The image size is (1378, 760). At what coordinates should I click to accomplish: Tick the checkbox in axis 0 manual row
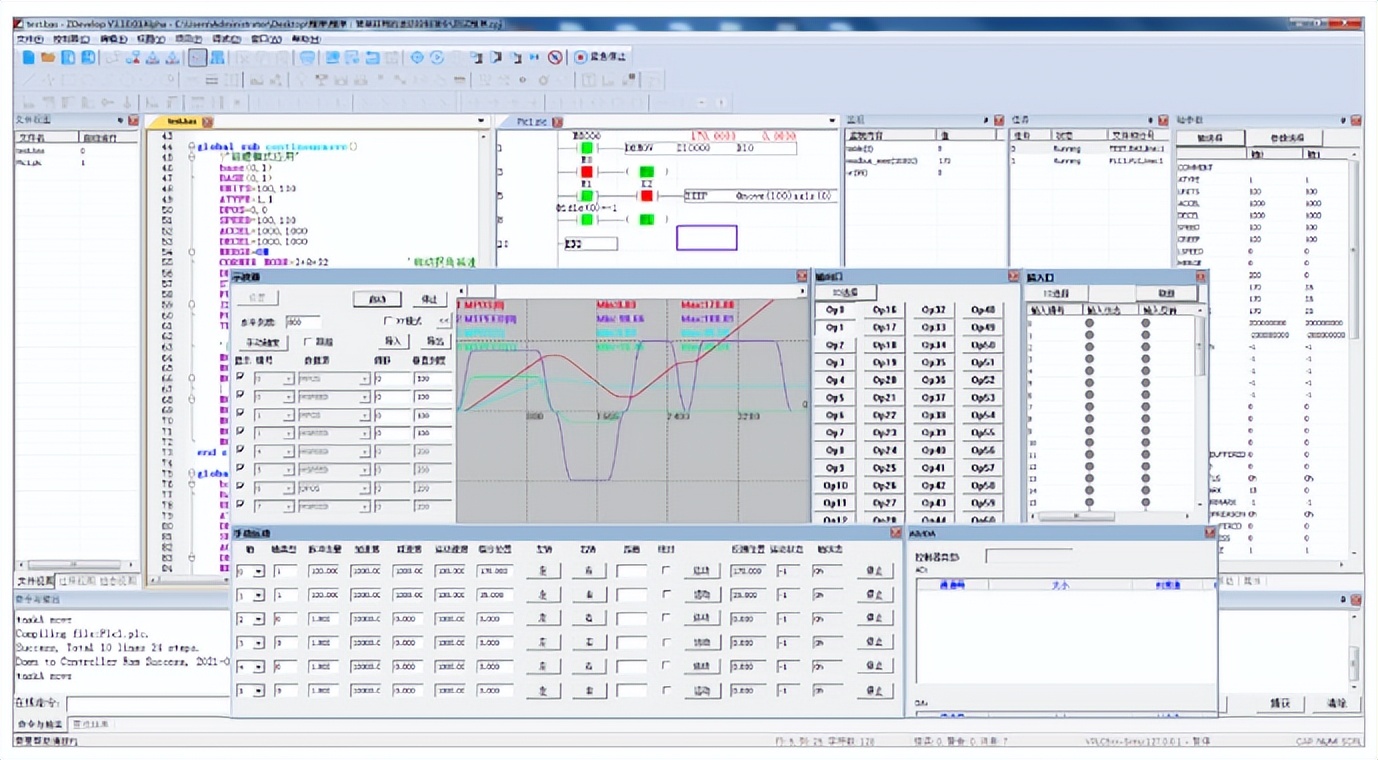666,570
